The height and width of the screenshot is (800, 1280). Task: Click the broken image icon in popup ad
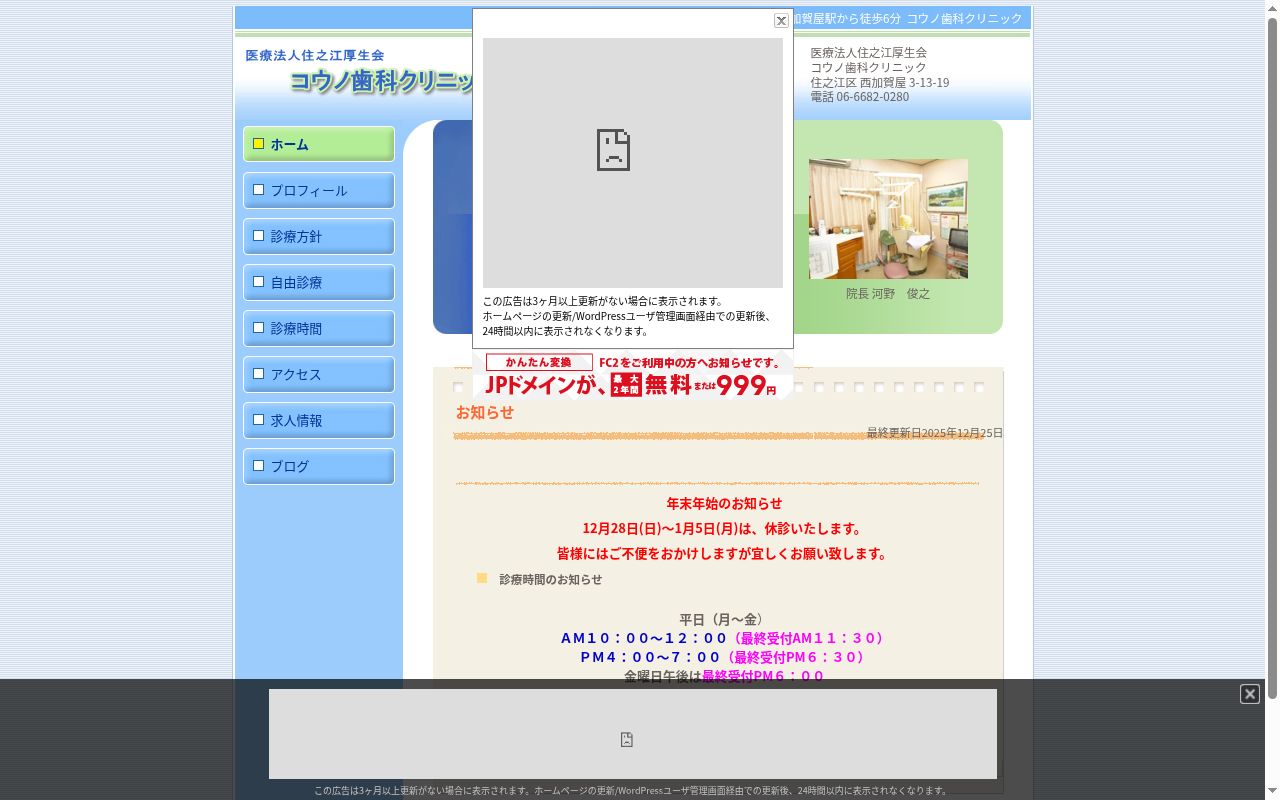(x=613, y=150)
